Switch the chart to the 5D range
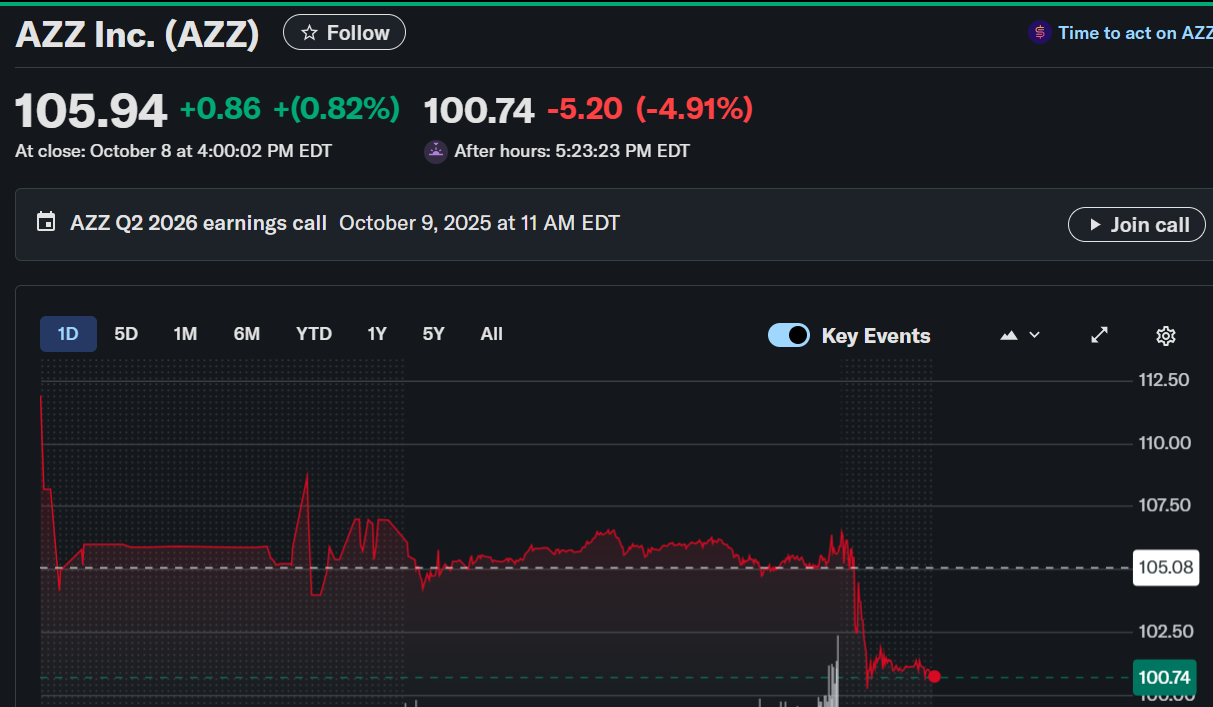 [126, 334]
